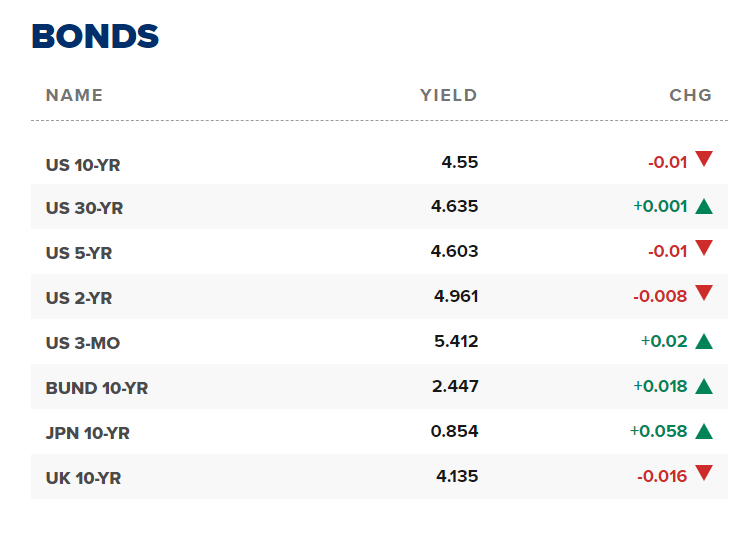Image resolution: width=754 pixels, height=534 pixels.
Task: Click the green up arrow for JPN 10-YR
Action: (x=704, y=432)
